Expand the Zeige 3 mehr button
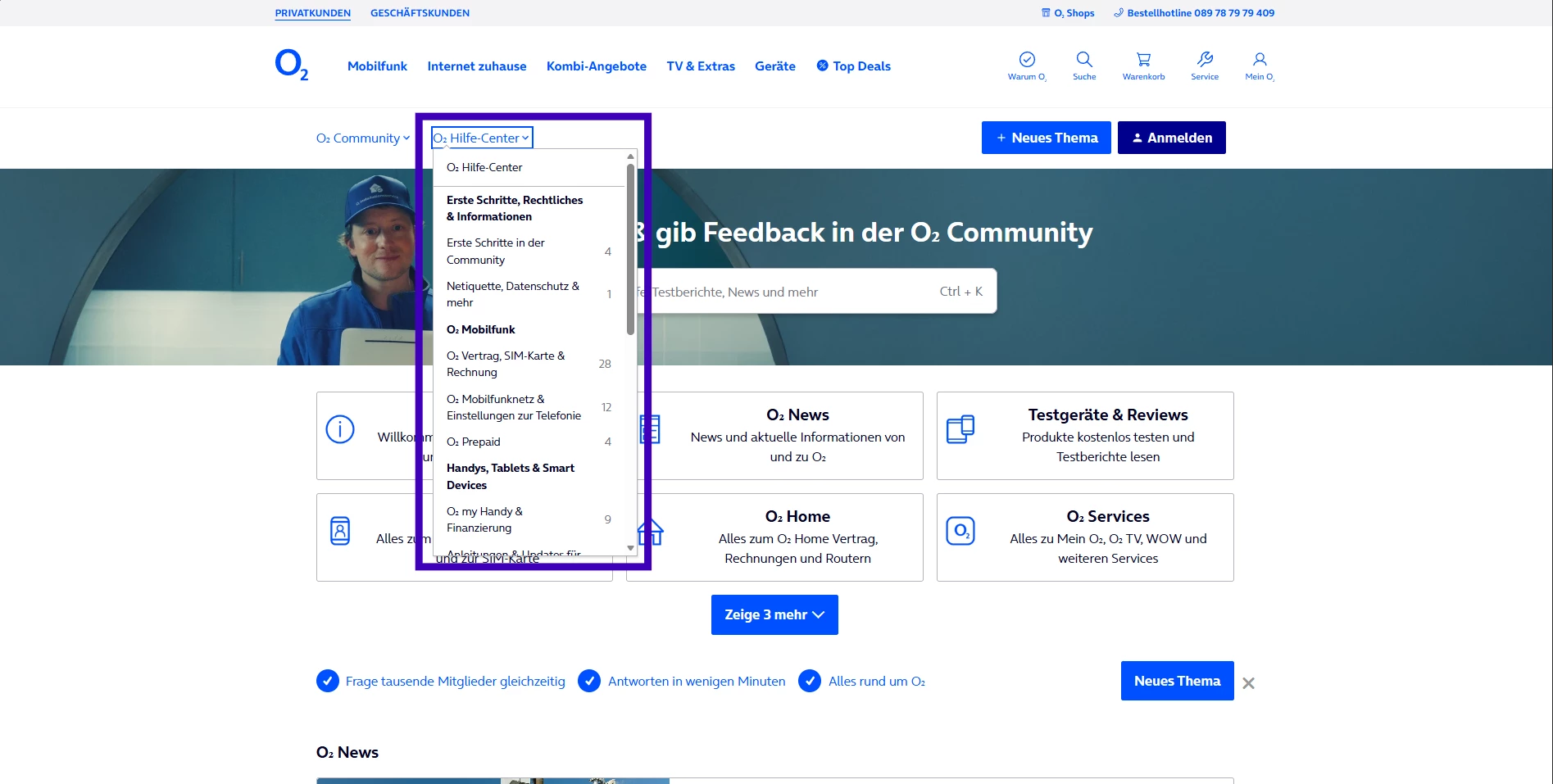1553x784 pixels. (774, 614)
